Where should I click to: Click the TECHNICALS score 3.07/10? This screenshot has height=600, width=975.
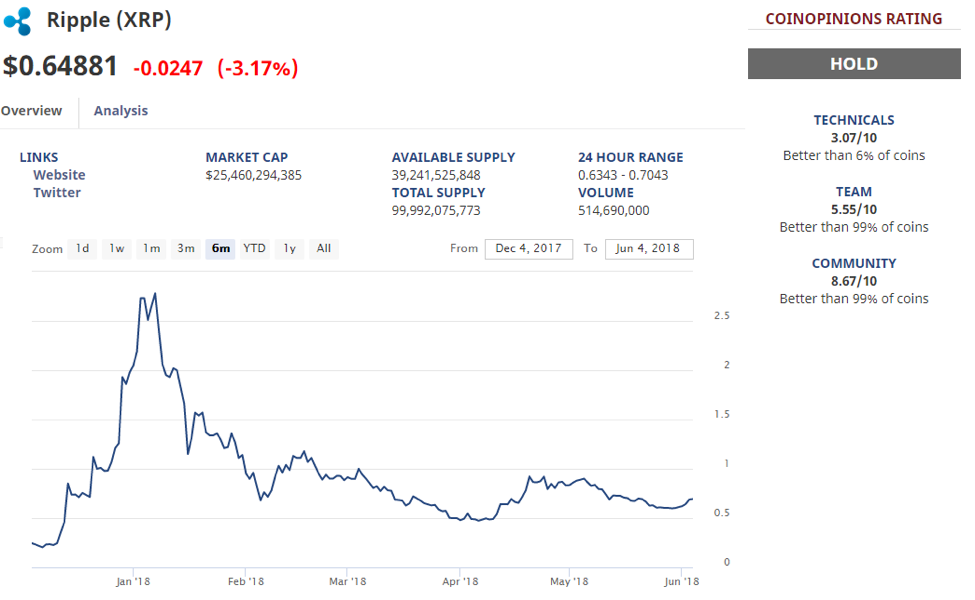(854, 137)
